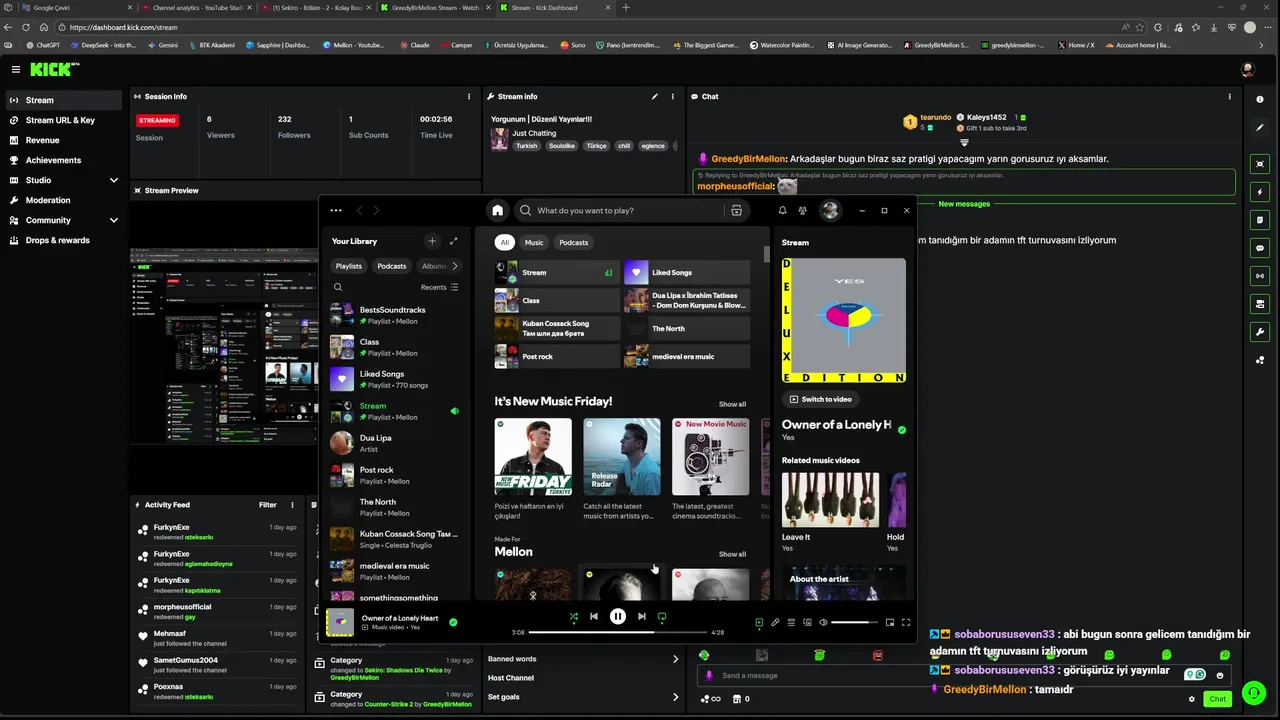The image size is (1280, 720).
Task: Pause the current Spotify song
Action: [618, 616]
